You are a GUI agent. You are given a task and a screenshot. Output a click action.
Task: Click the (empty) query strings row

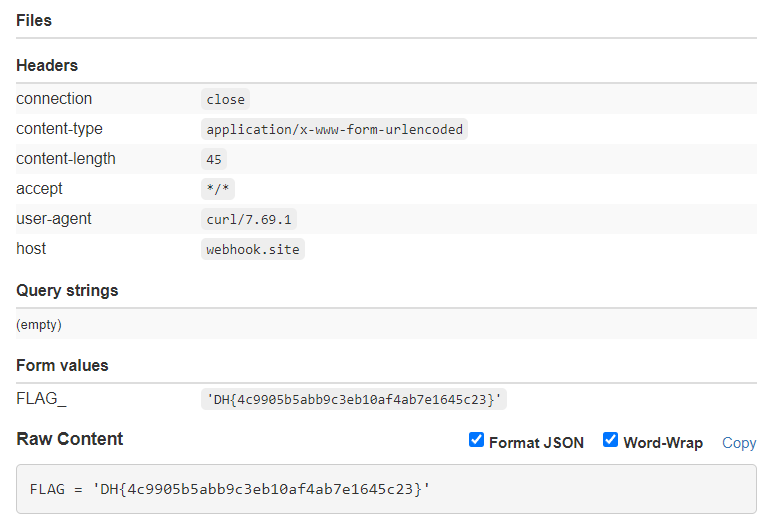39,325
